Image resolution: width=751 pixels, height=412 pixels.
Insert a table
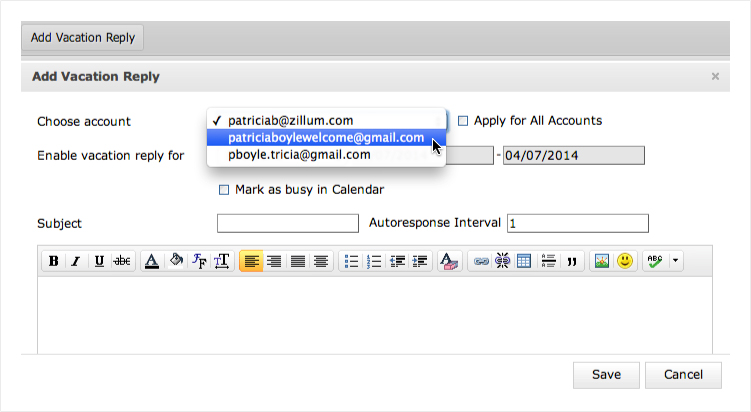point(524,261)
